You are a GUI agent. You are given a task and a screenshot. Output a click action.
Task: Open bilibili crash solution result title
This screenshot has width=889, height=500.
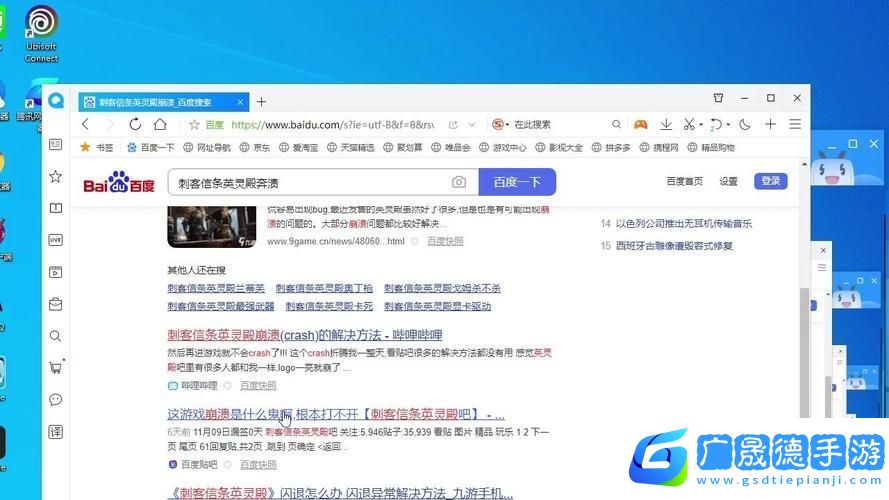(x=304, y=335)
